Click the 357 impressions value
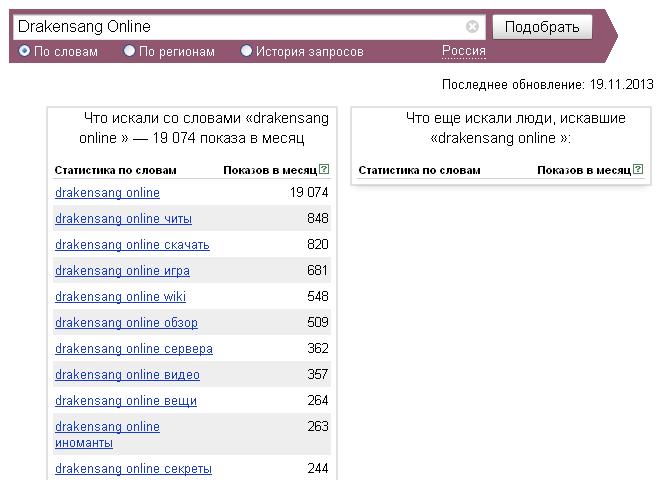Image resolution: width=661 pixels, height=480 pixels. click(318, 374)
